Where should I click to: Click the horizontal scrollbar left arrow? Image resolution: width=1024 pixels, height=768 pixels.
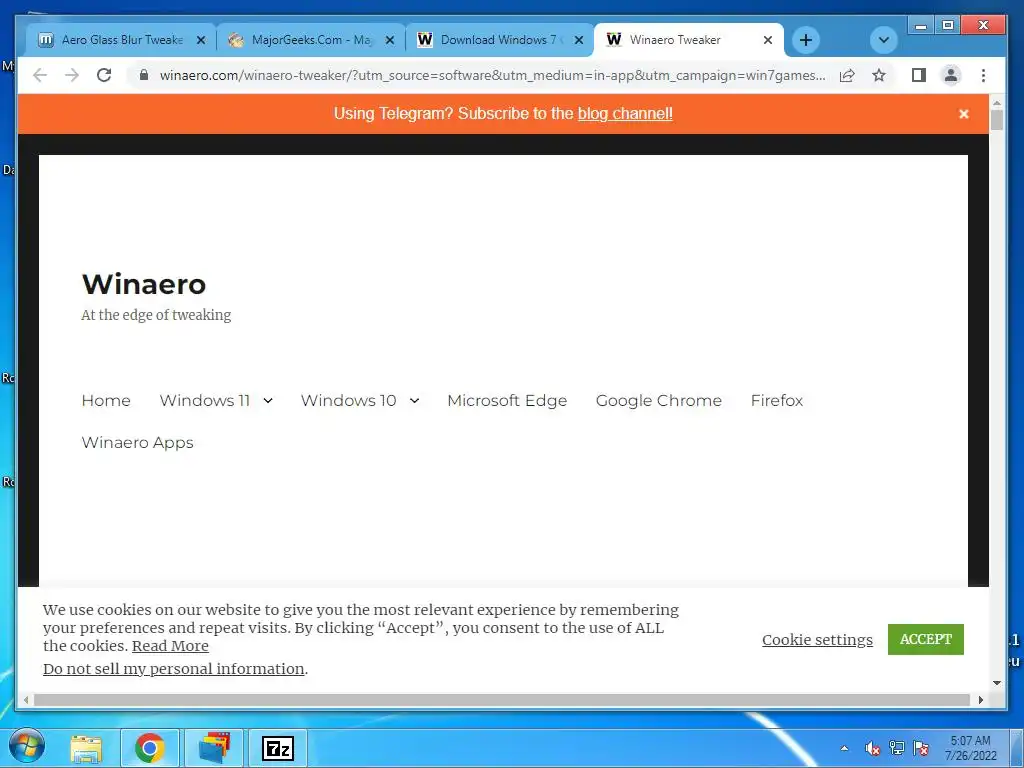[x=26, y=700]
